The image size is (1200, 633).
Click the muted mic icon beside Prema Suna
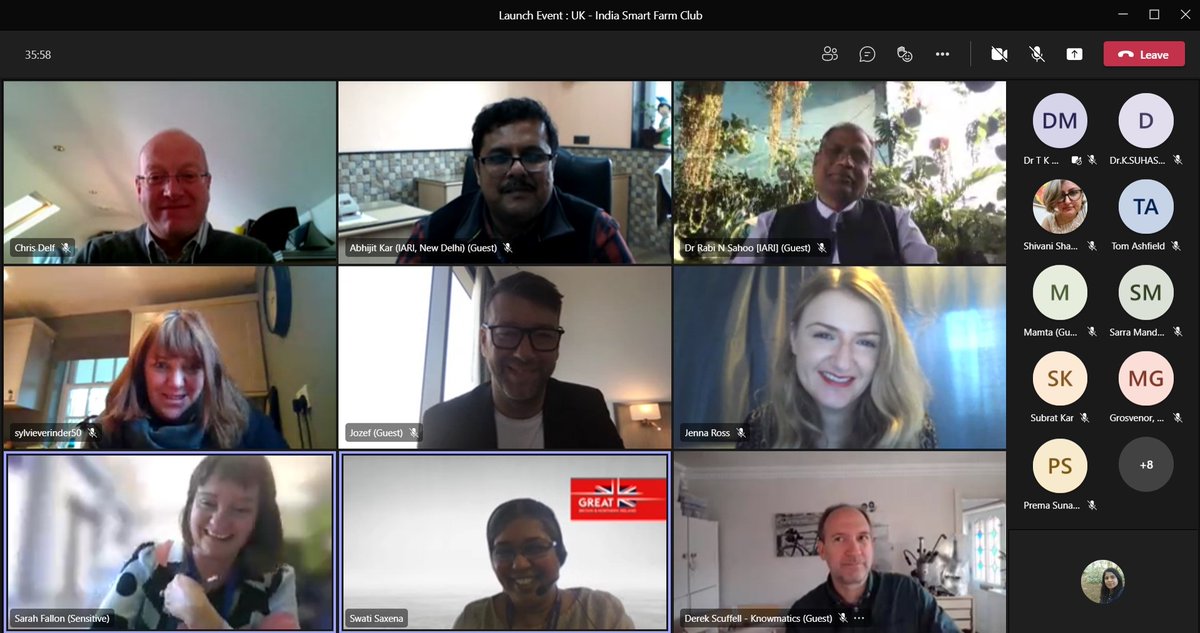pos(1091,504)
